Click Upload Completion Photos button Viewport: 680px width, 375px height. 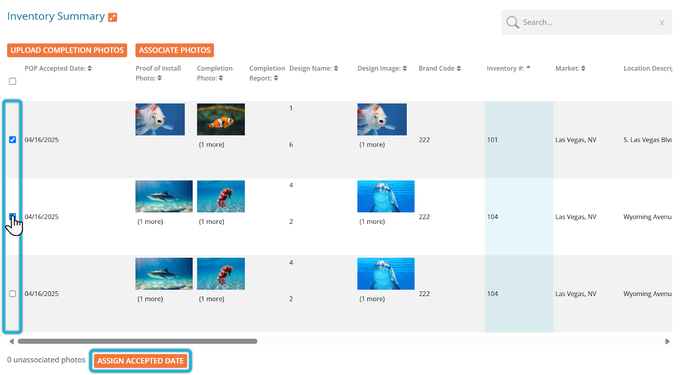pyautogui.click(x=67, y=50)
